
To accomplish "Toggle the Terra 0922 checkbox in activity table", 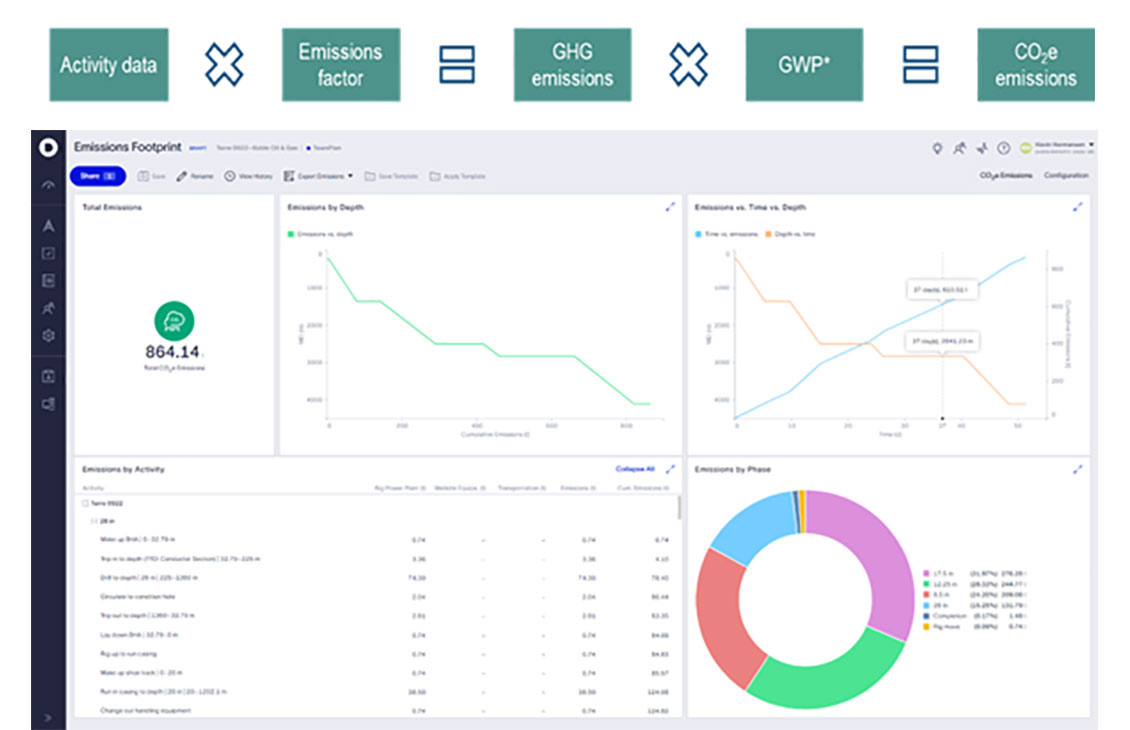I will click(86, 504).
